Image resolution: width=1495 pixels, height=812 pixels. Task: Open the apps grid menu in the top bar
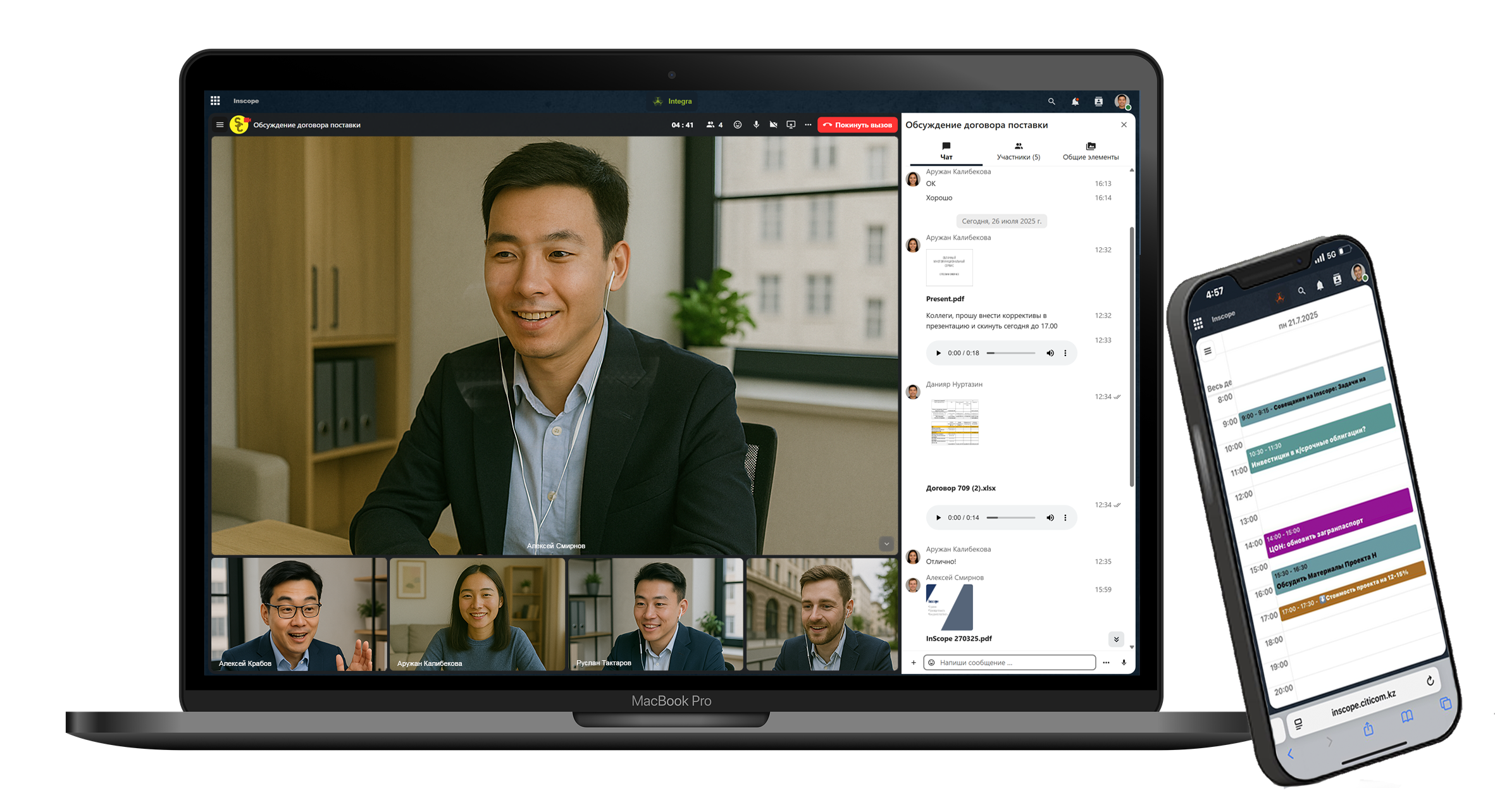click(215, 101)
